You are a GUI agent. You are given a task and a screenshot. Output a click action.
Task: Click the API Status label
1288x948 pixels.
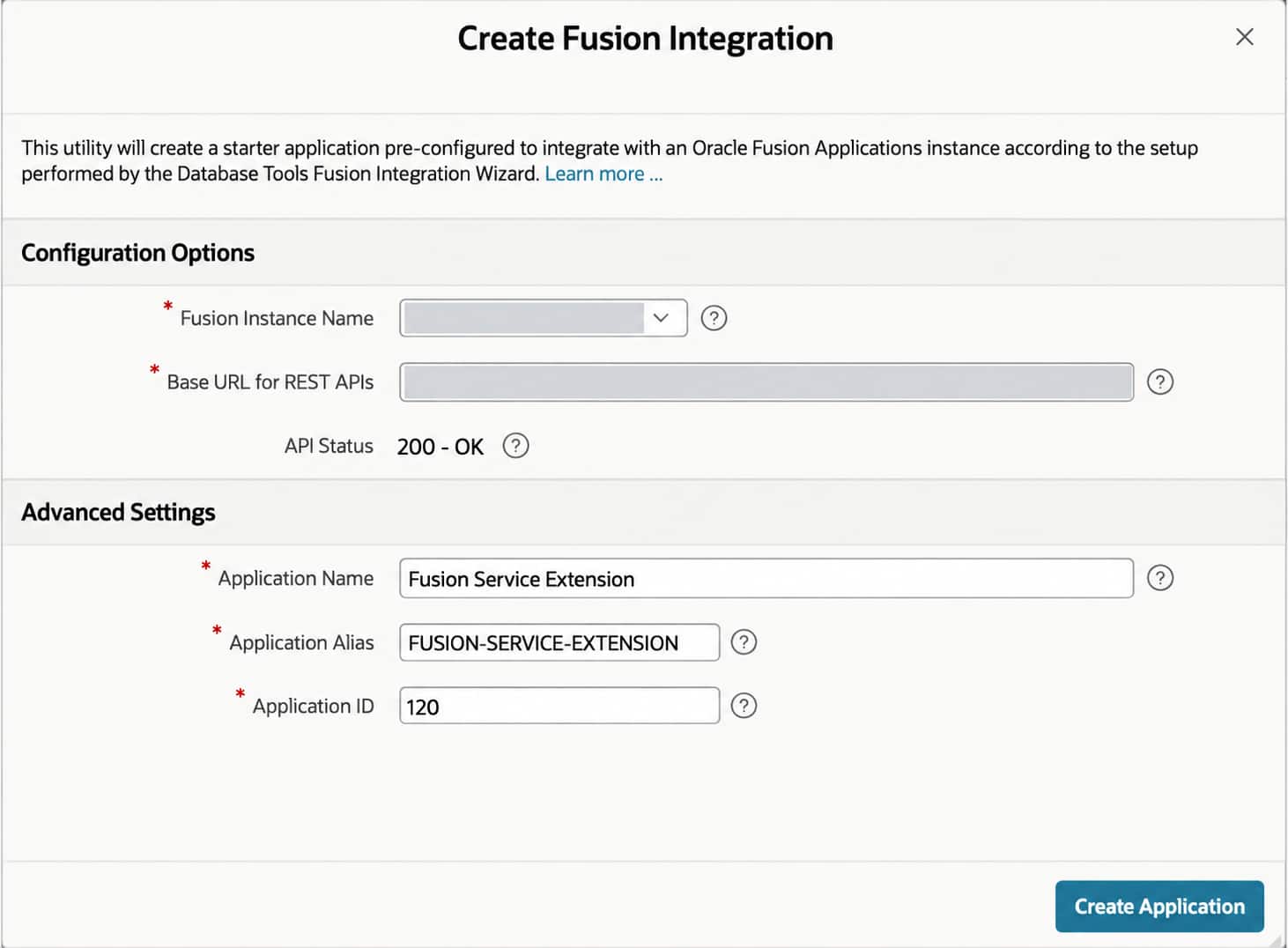pyautogui.click(x=329, y=446)
